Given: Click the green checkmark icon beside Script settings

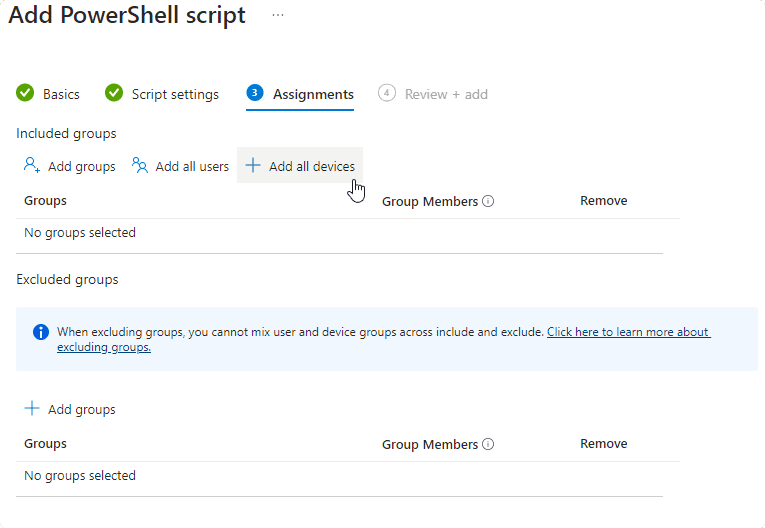Looking at the screenshot, I should (114, 93).
